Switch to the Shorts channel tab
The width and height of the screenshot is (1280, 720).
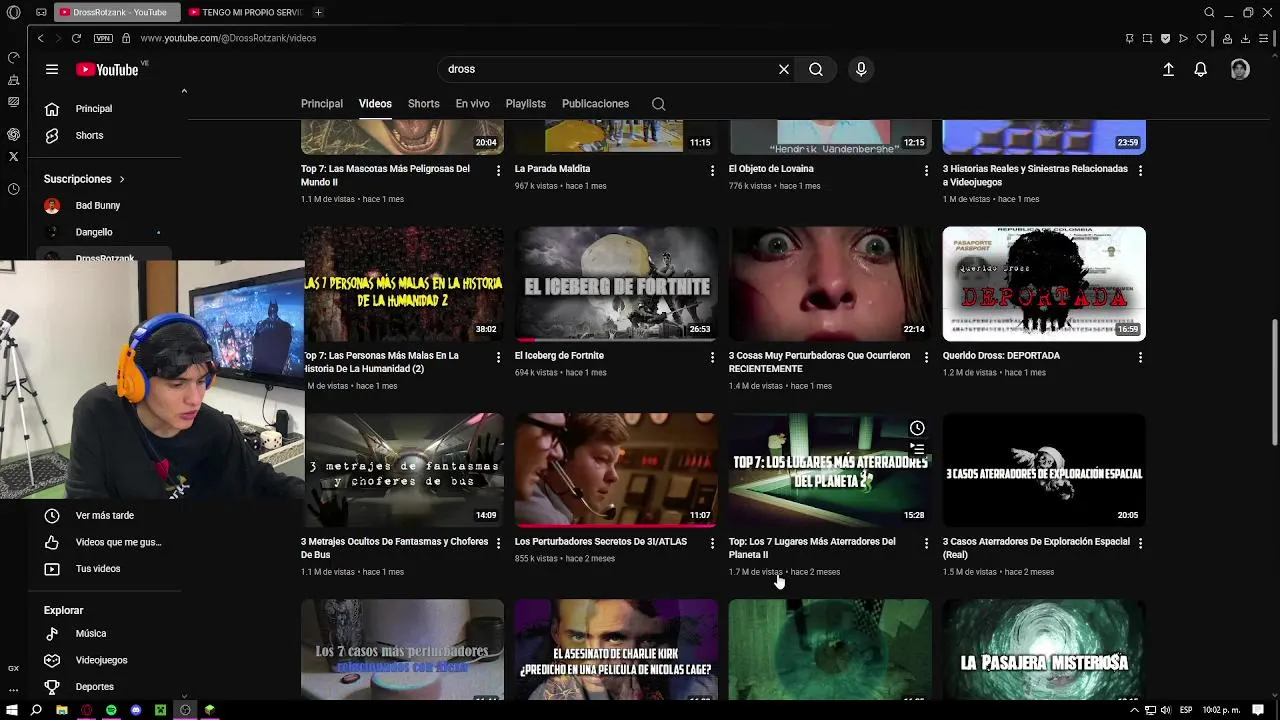point(423,104)
